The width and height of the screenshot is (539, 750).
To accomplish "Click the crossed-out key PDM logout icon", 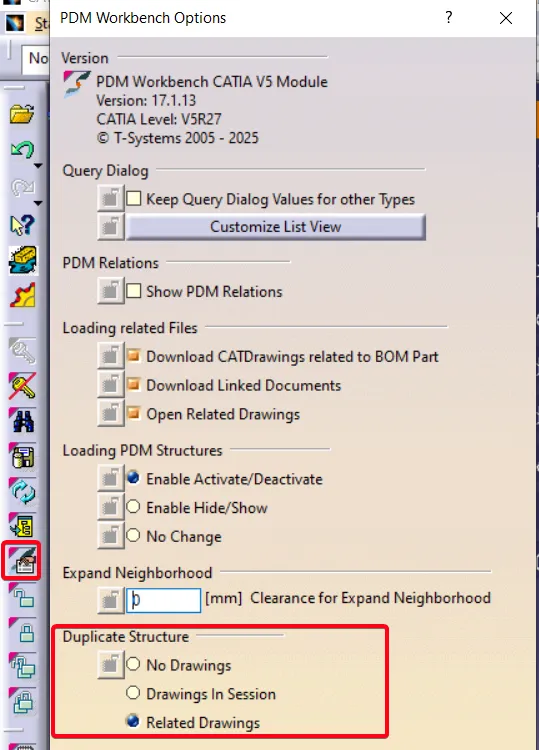I will tap(22, 386).
